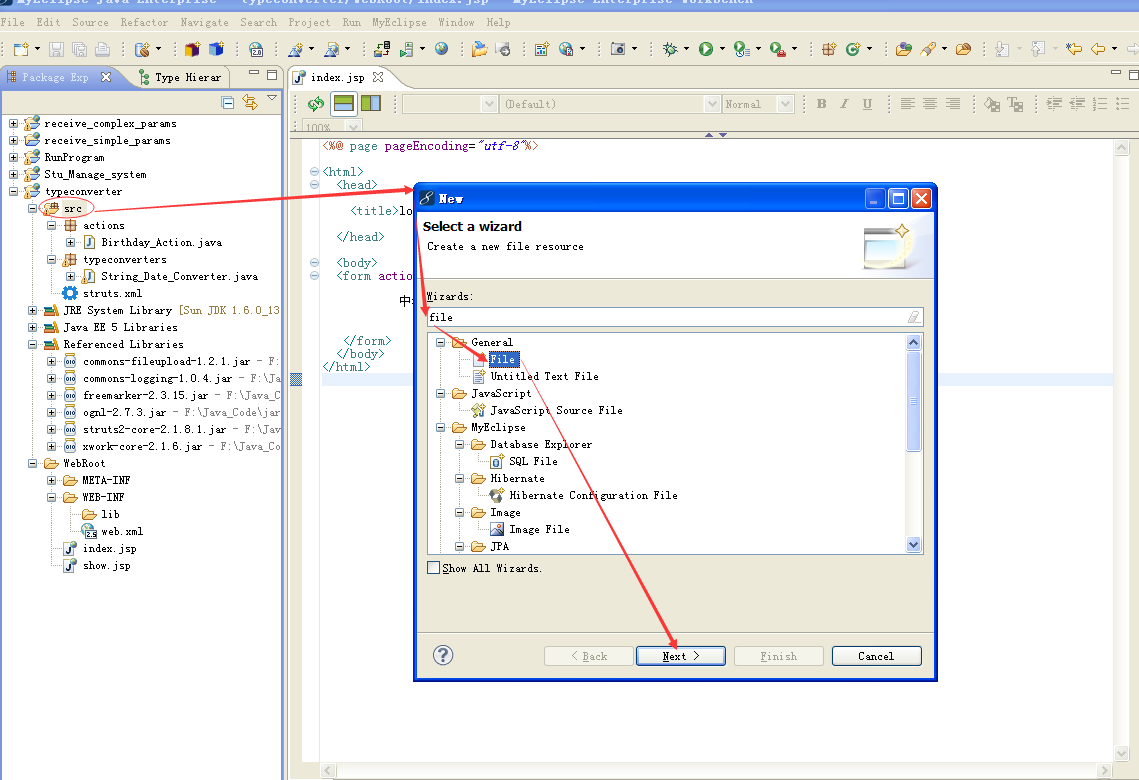Viewport: 1139px width, 780px height.
Task: Click the align right icon
Action: (952, 104)
